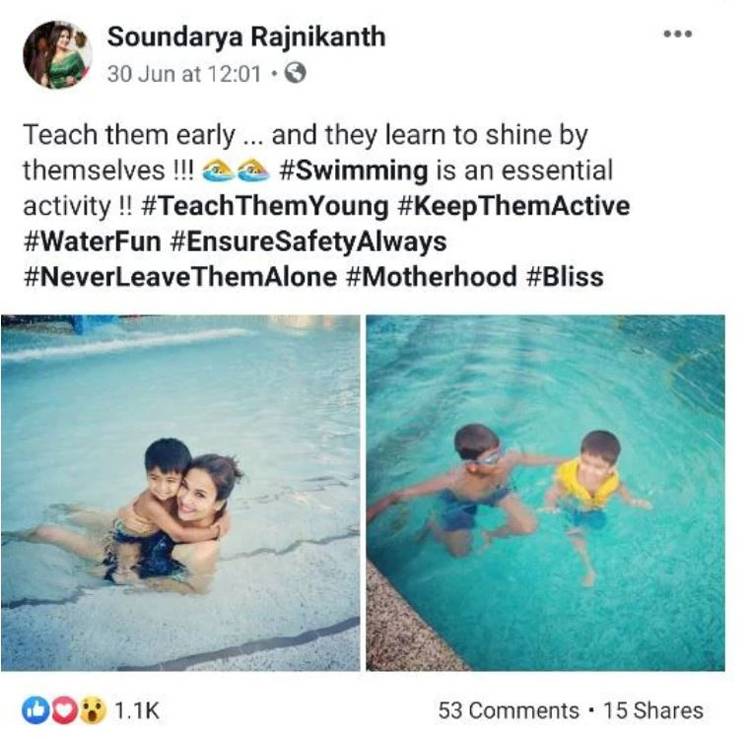Click the #Motherhood hashtag

click(x=431, y=276)
